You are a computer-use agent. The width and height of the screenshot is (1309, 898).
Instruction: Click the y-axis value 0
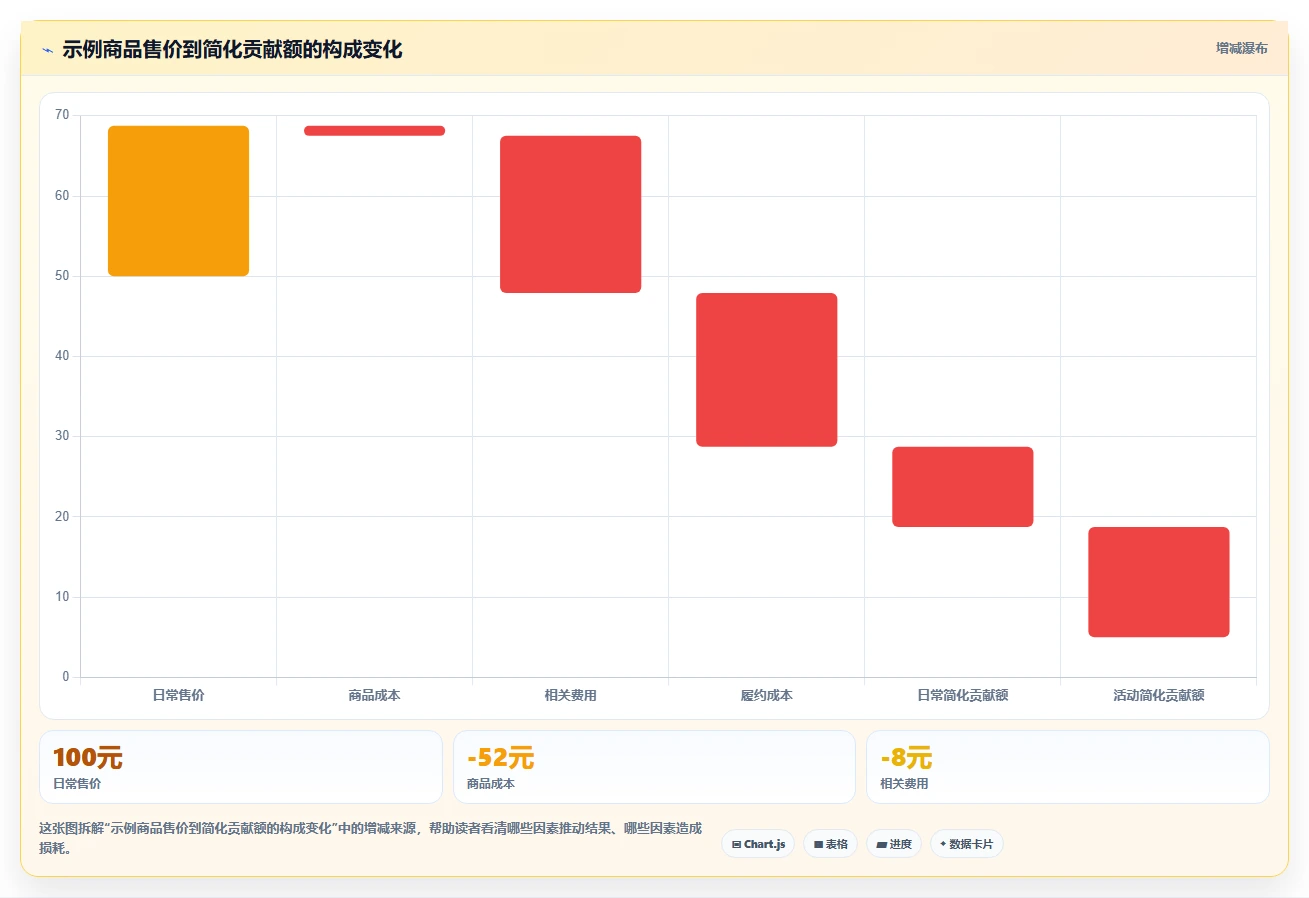coord(66,677)
